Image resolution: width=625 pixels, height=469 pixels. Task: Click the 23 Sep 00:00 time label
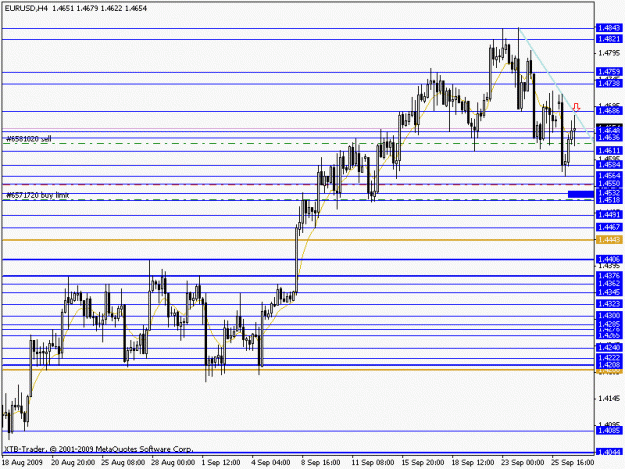click(x=523, y=463)
